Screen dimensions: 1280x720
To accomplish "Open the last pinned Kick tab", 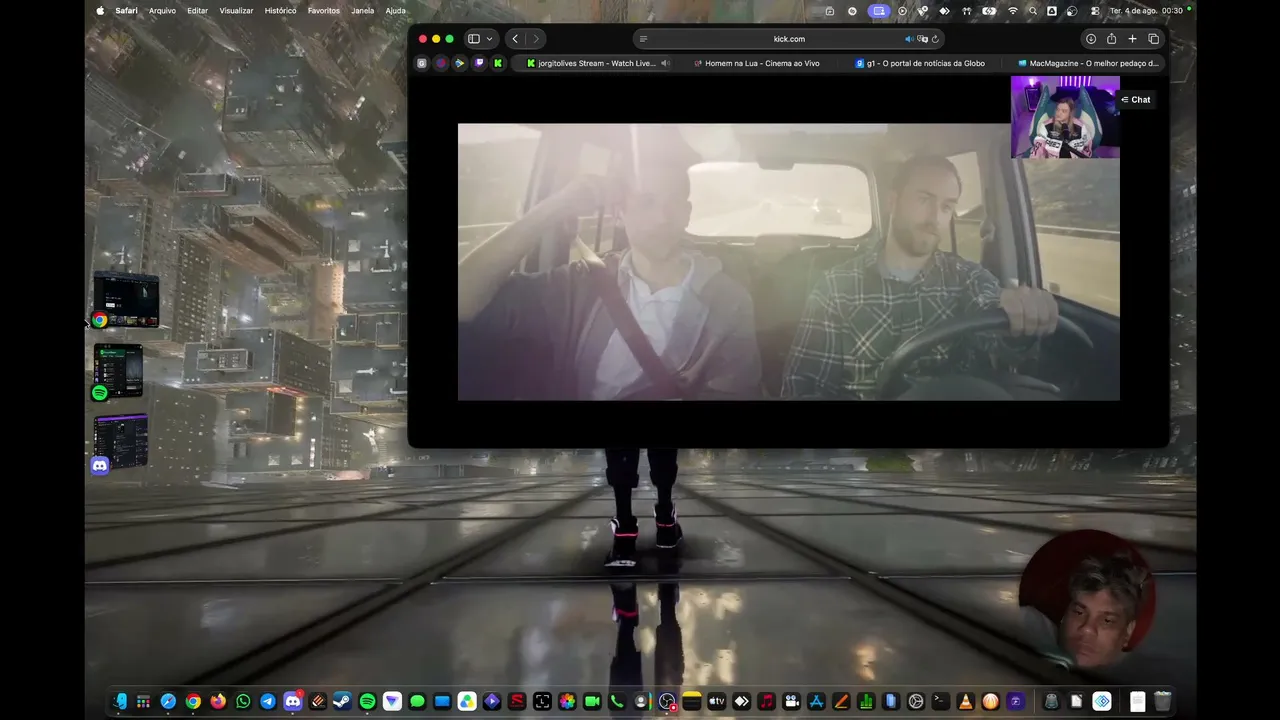I will pos(498,63).
